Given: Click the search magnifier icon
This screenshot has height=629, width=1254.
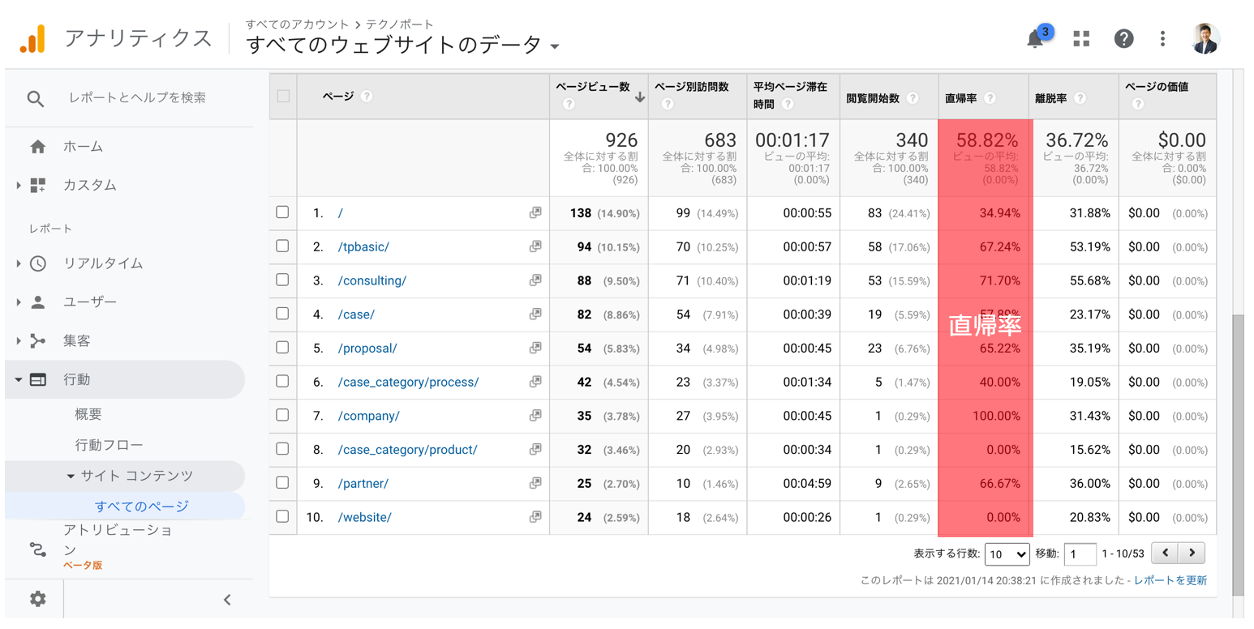Looking at the screenshot, I should 36,99.
